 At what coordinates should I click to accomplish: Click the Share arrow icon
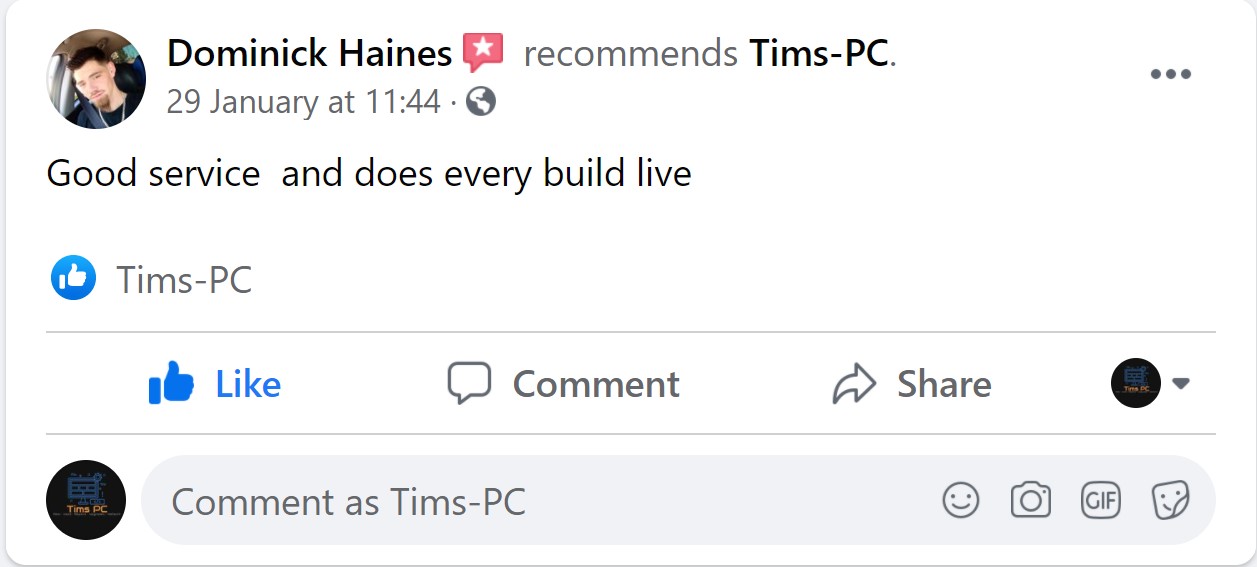pyautogui.click(x=854, y=385)
